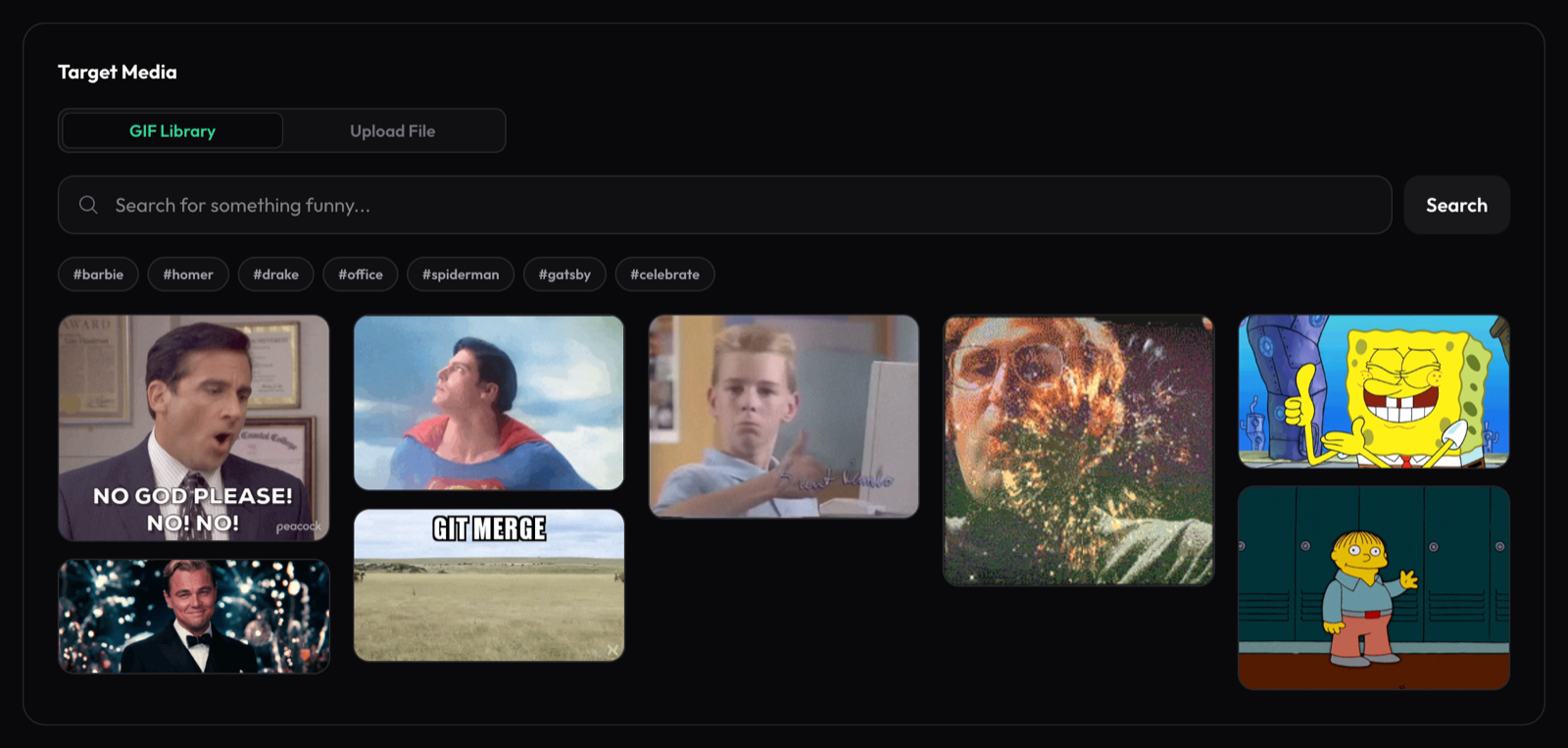Pick the #office tag

click(361, 274)
